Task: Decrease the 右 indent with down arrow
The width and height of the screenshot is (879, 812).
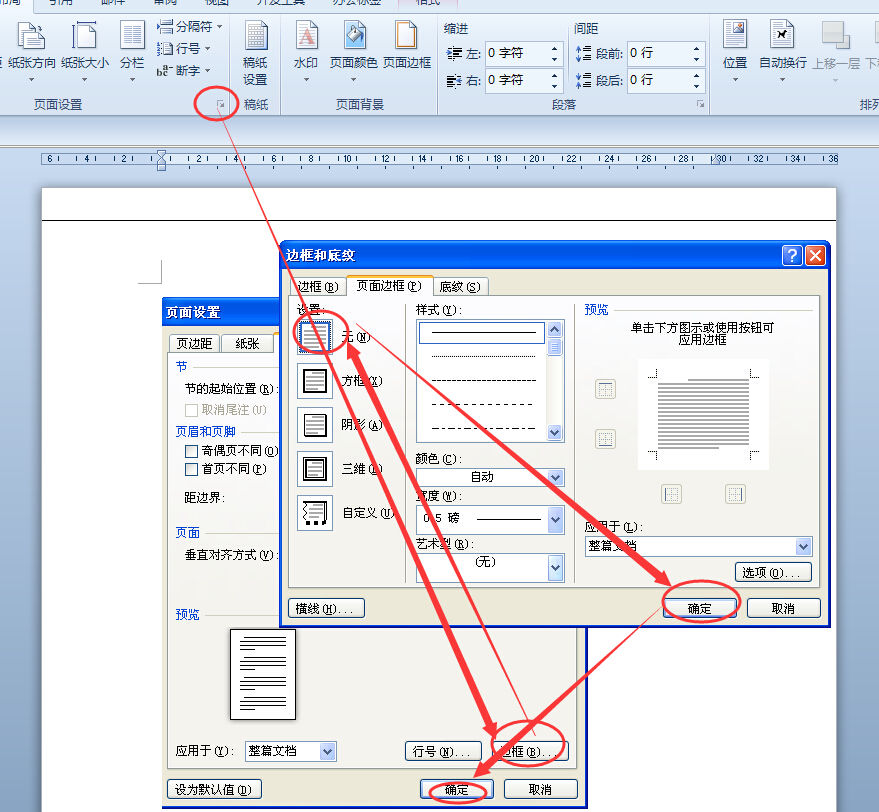Action: pyautogui.click(x=554, y=86)
